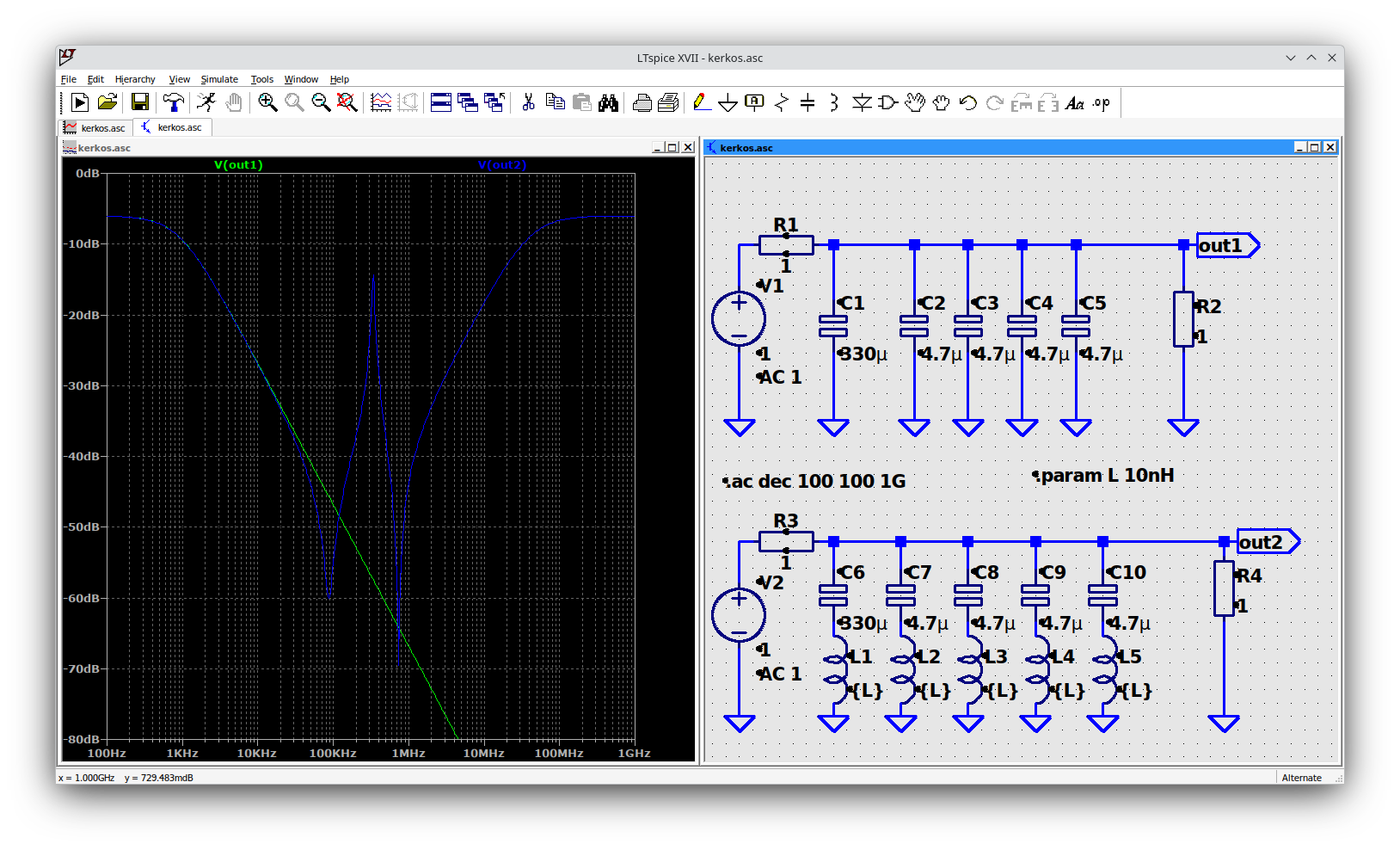Open the Control Panel hammer icon

pyautogui.click(x=174, y=103)
